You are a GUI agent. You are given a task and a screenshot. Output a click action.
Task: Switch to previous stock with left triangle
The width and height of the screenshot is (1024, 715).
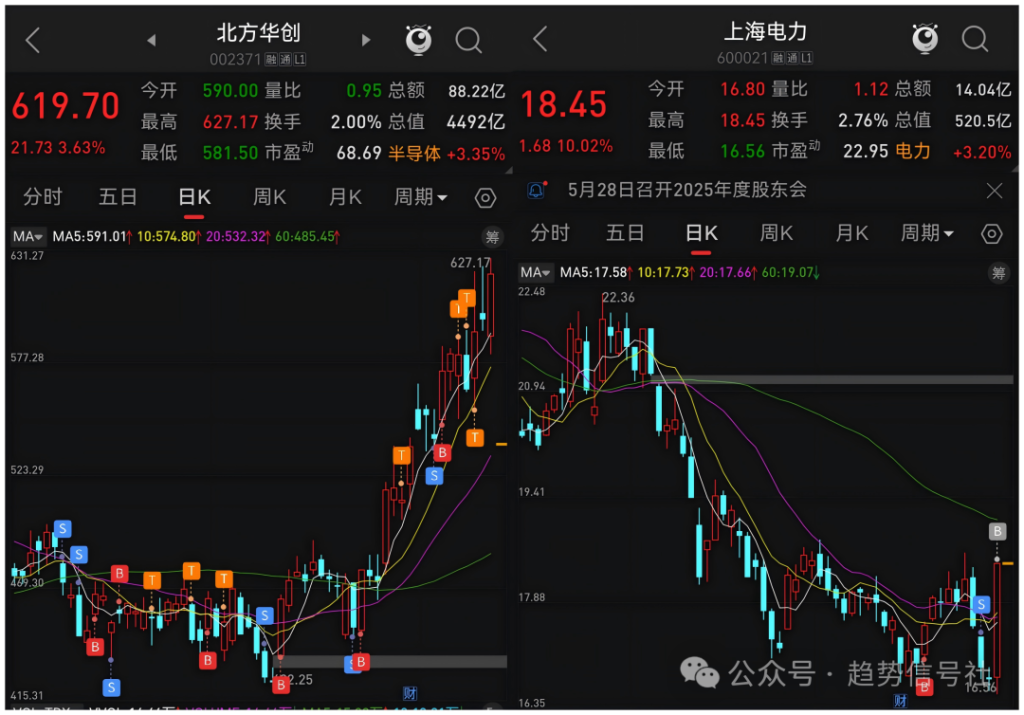tap(151, 40)
